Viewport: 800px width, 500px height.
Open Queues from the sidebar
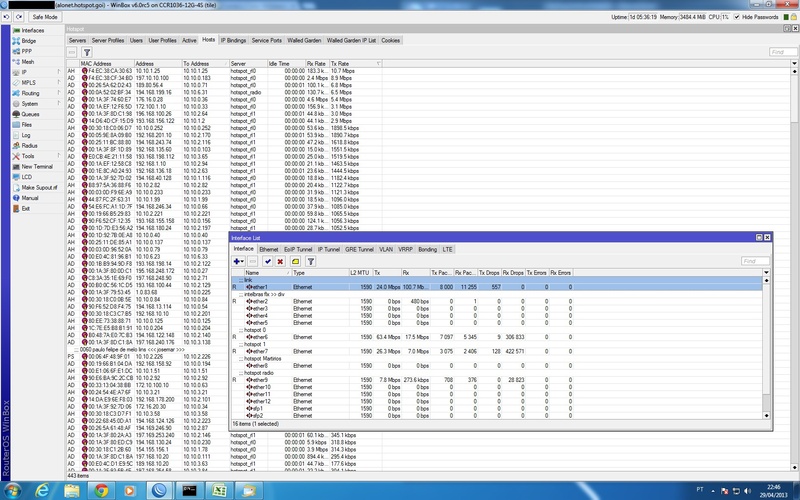[x=30, y=114]
